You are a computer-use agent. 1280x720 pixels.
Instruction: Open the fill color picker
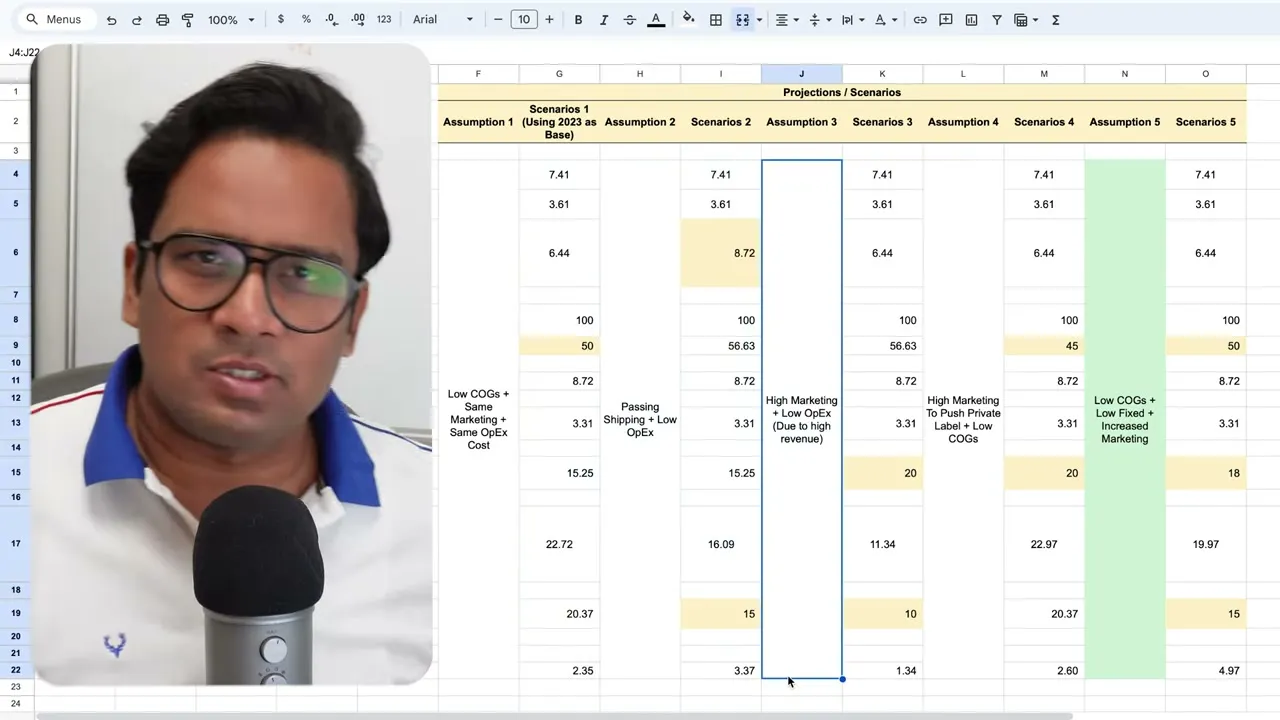tap(688, 20)
